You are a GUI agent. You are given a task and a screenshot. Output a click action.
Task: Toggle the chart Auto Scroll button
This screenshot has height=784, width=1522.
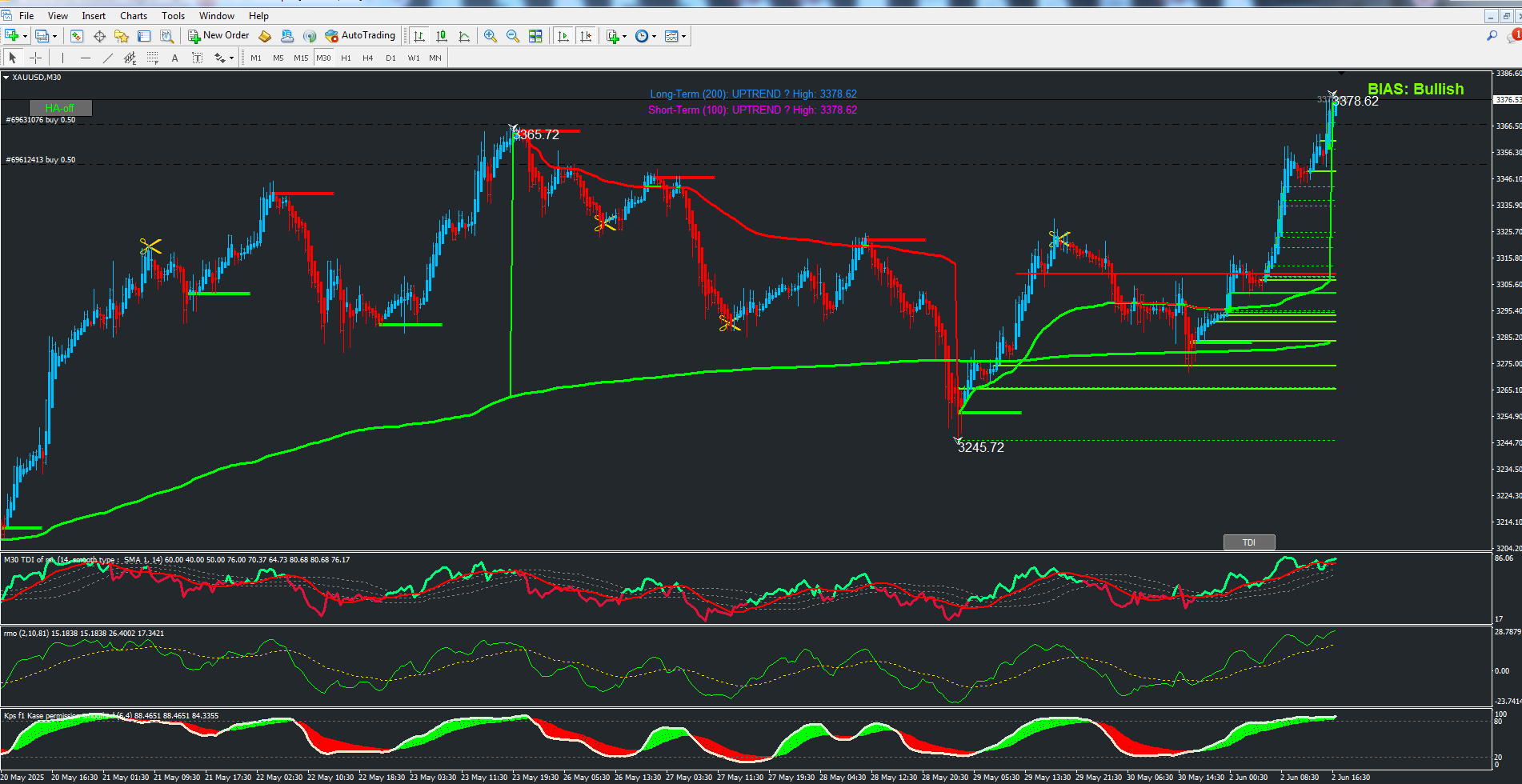(563, 36)
